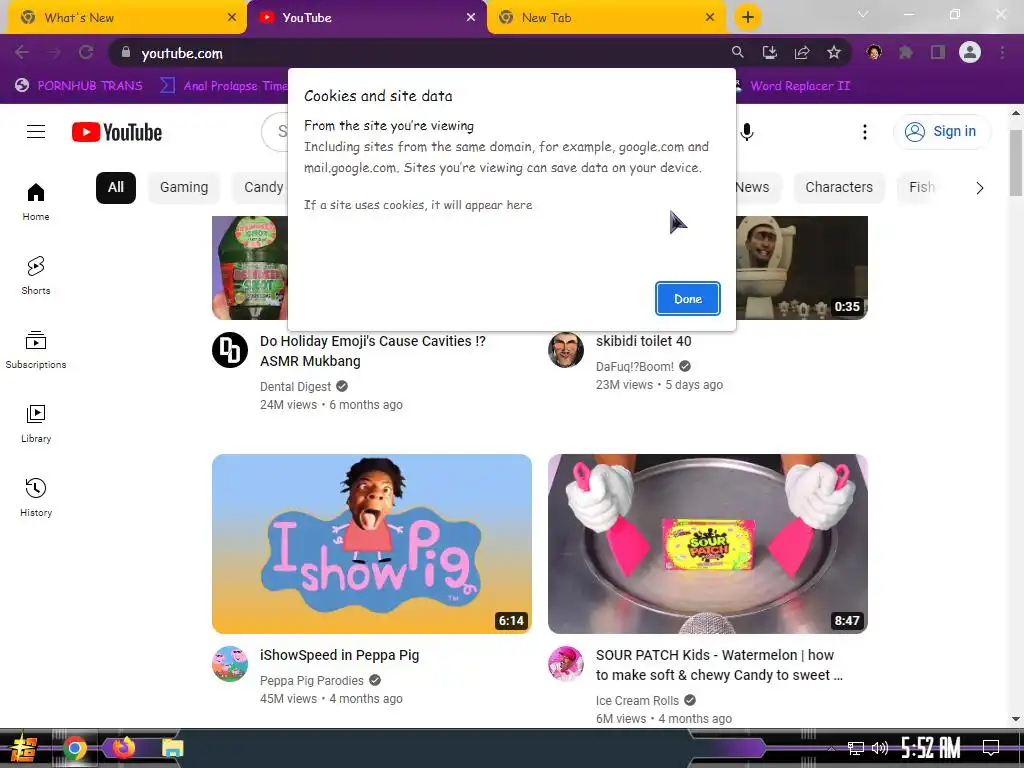
Task: Share this page icon in address bar
Action: click(x=802, y=52)
